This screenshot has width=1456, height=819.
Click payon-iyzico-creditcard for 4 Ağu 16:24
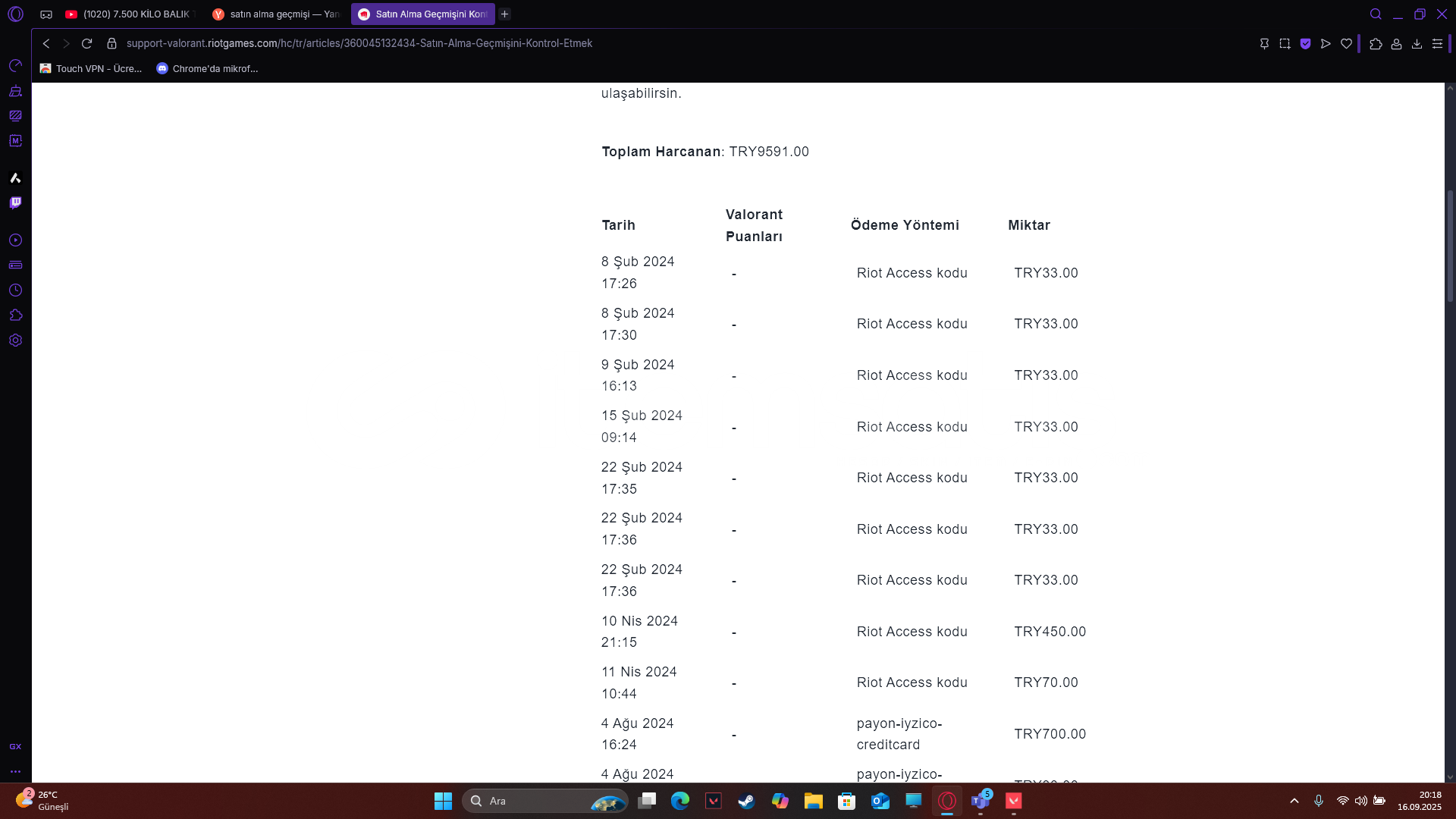[x=899, y=734]
